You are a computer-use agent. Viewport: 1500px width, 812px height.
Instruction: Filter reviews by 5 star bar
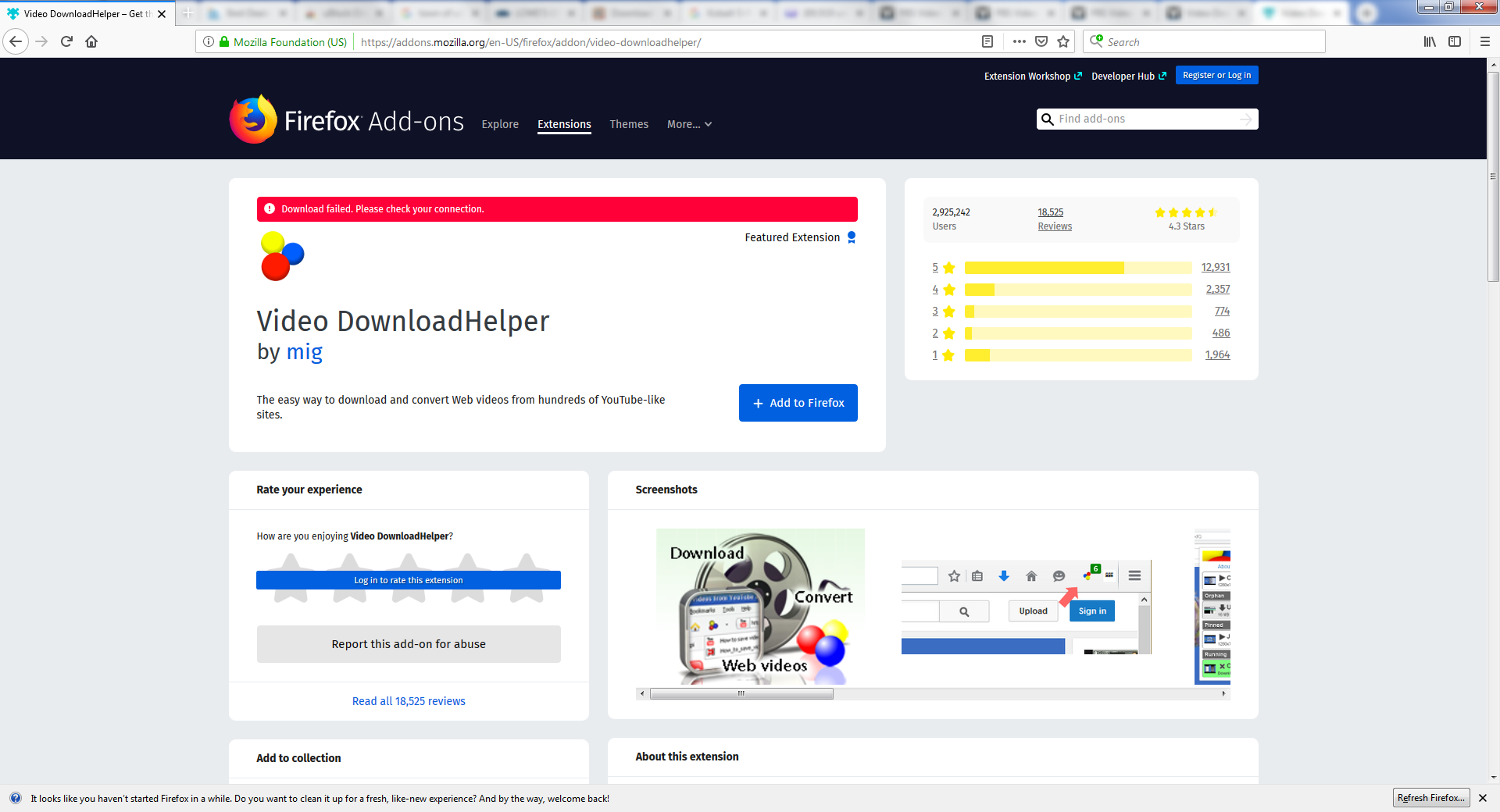pyautogui.click(x=1078, y=268)
